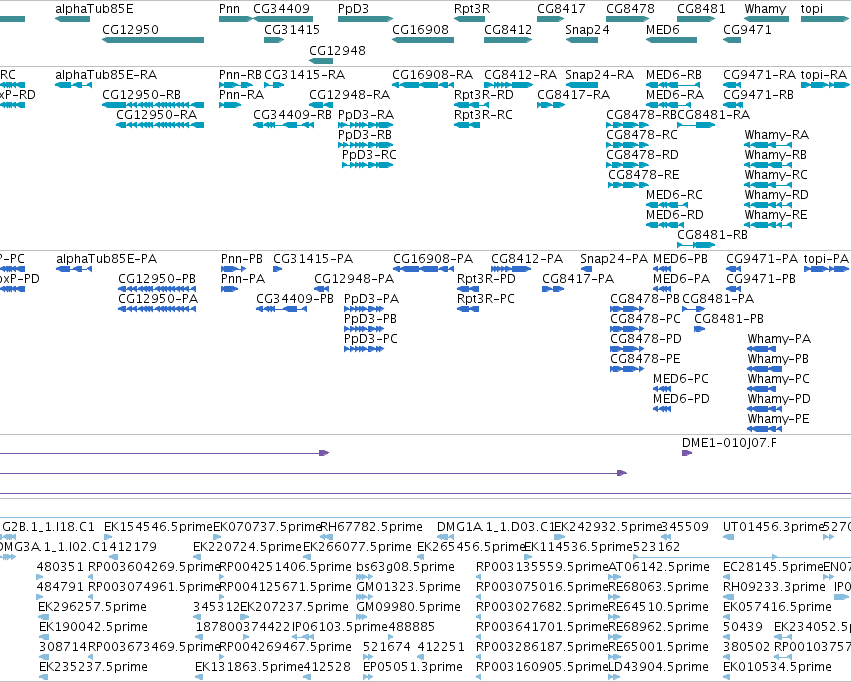This screenshot has height=682, width=851.
Task: Click EST GM01323.5prime
Action: 408,587
